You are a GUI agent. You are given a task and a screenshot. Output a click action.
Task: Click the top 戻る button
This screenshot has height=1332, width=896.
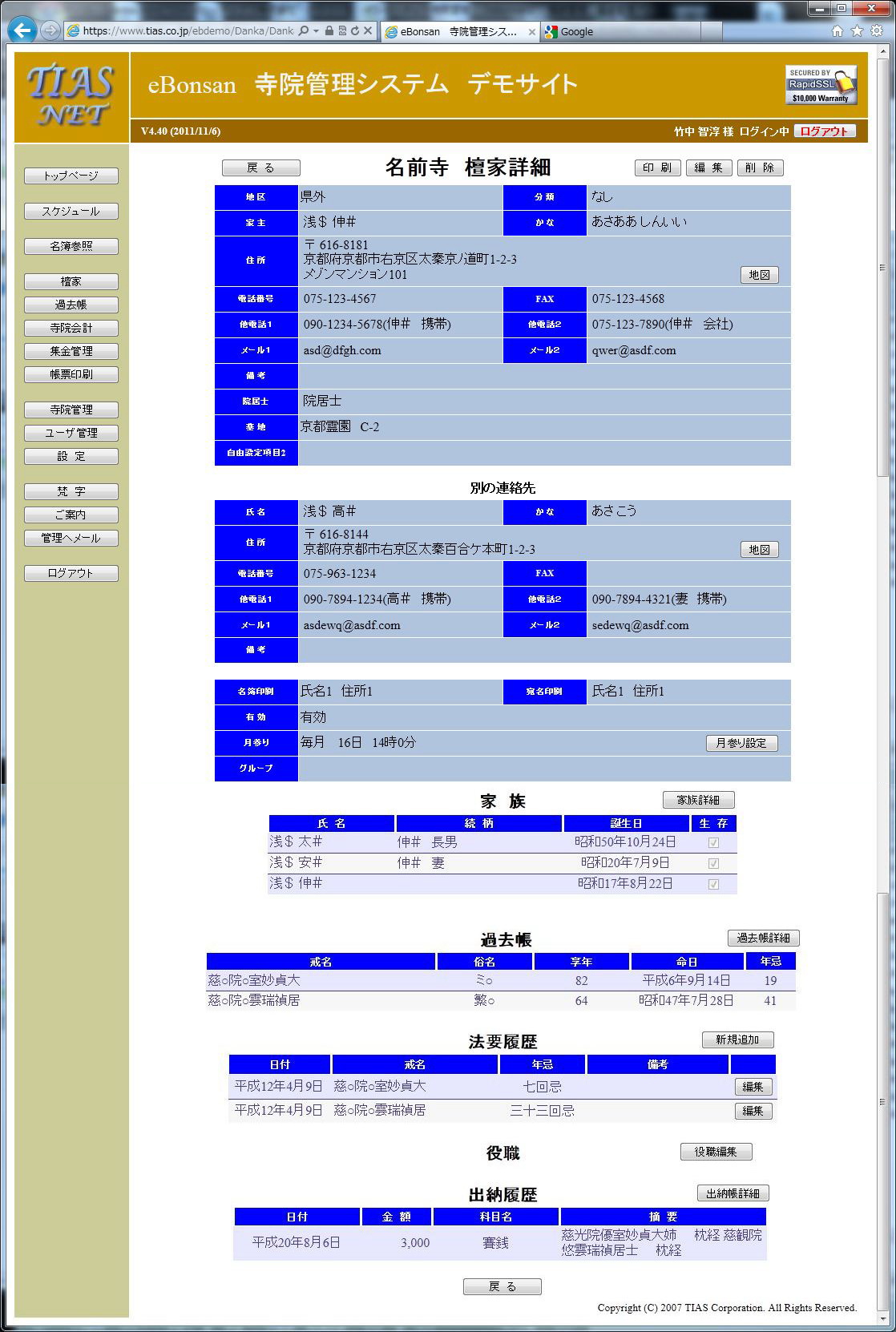[x=261, y=168]
